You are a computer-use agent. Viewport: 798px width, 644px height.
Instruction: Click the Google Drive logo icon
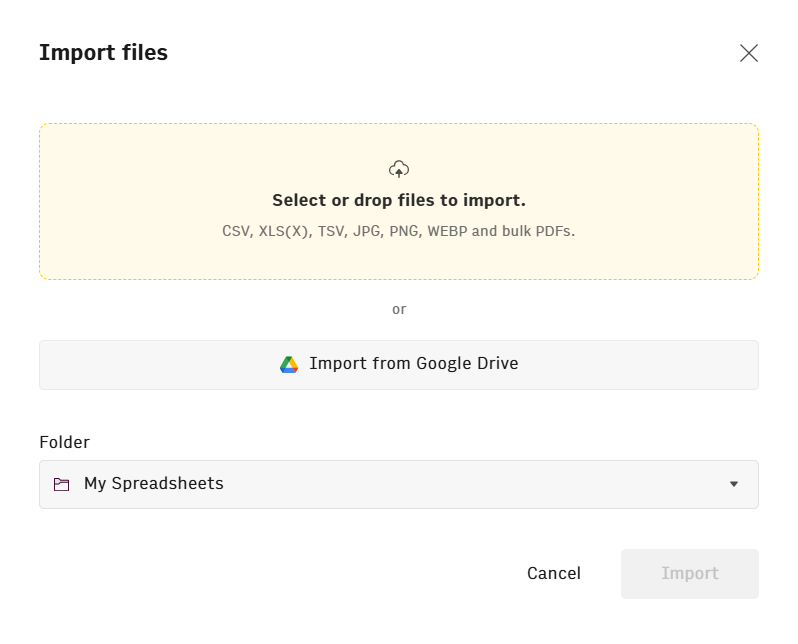tap(289, 365)
